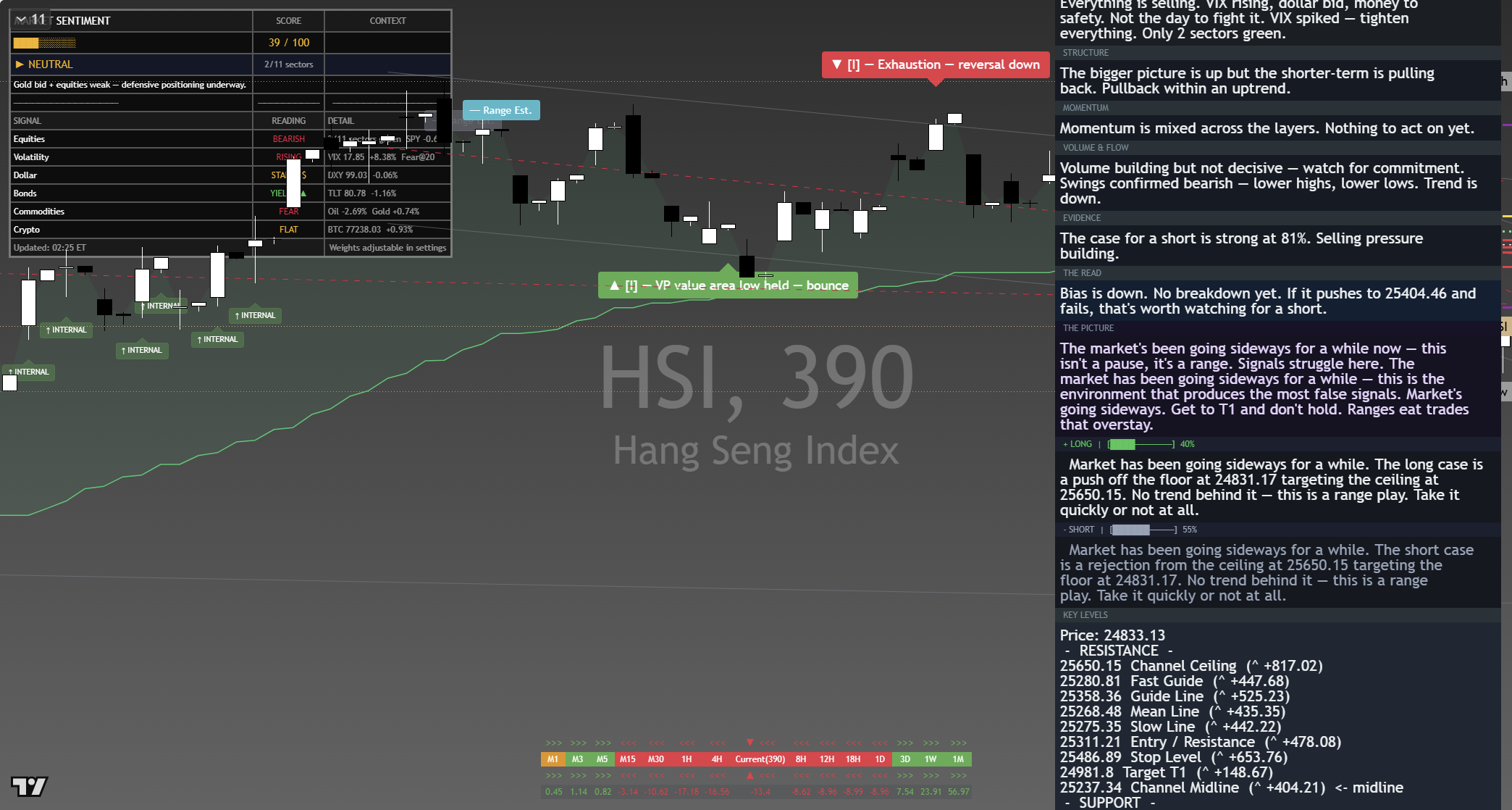This screenshot has width=1512, height=810.
Task: Click the DXY 99.03 detail cell
Action: pos(387,175)
